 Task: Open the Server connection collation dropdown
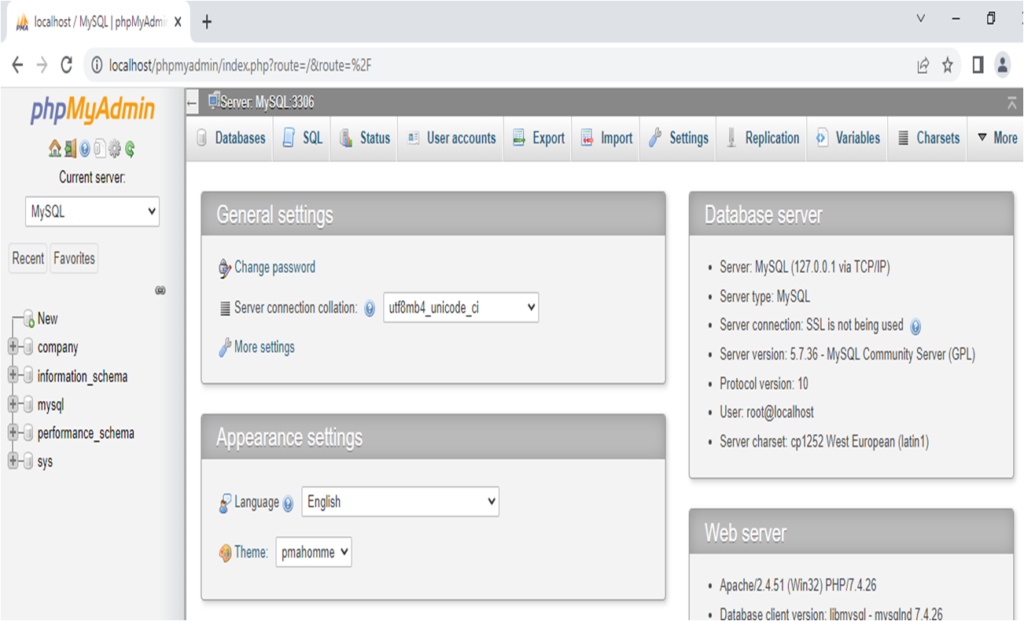click(460, 307)
